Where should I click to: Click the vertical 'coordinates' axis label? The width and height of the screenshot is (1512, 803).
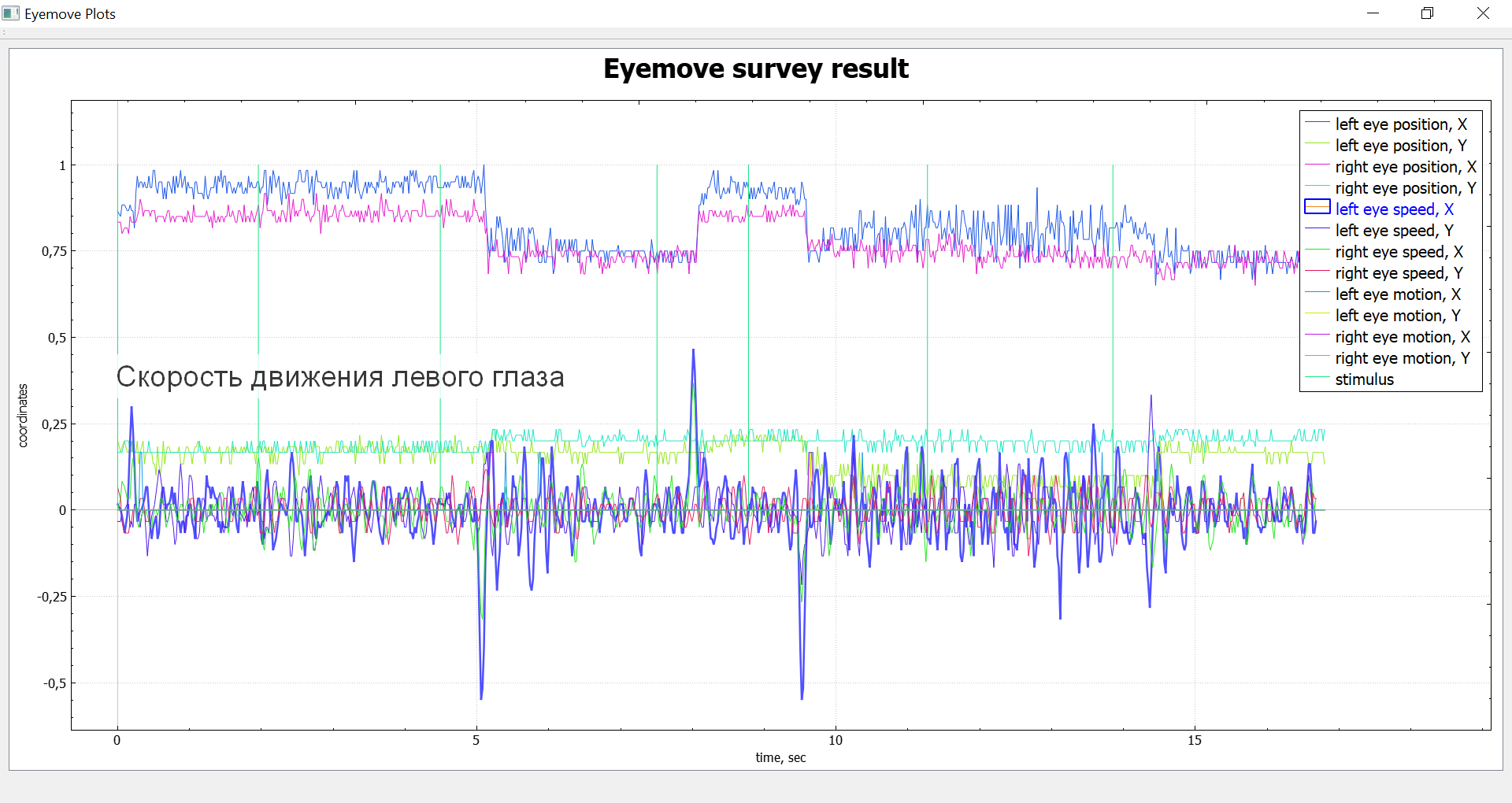pyautogui.click(x=23, y=416)
